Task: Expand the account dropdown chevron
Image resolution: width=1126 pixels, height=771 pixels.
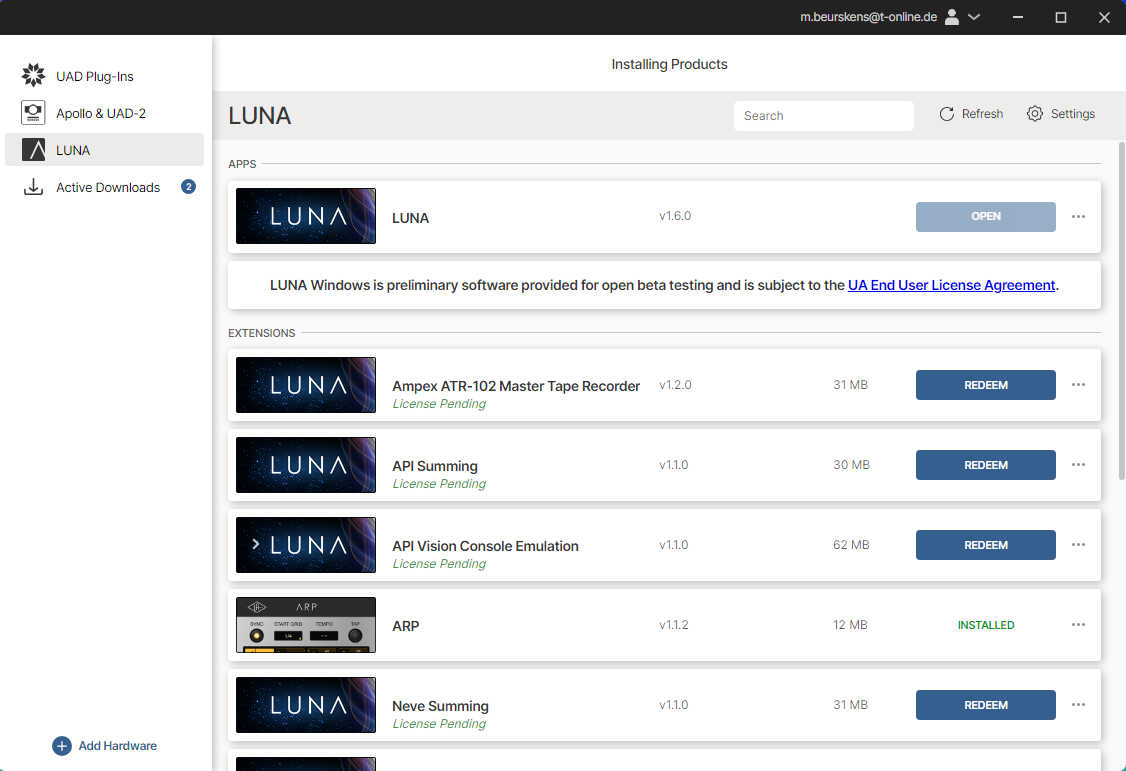Action: click(x=974, y=17)
